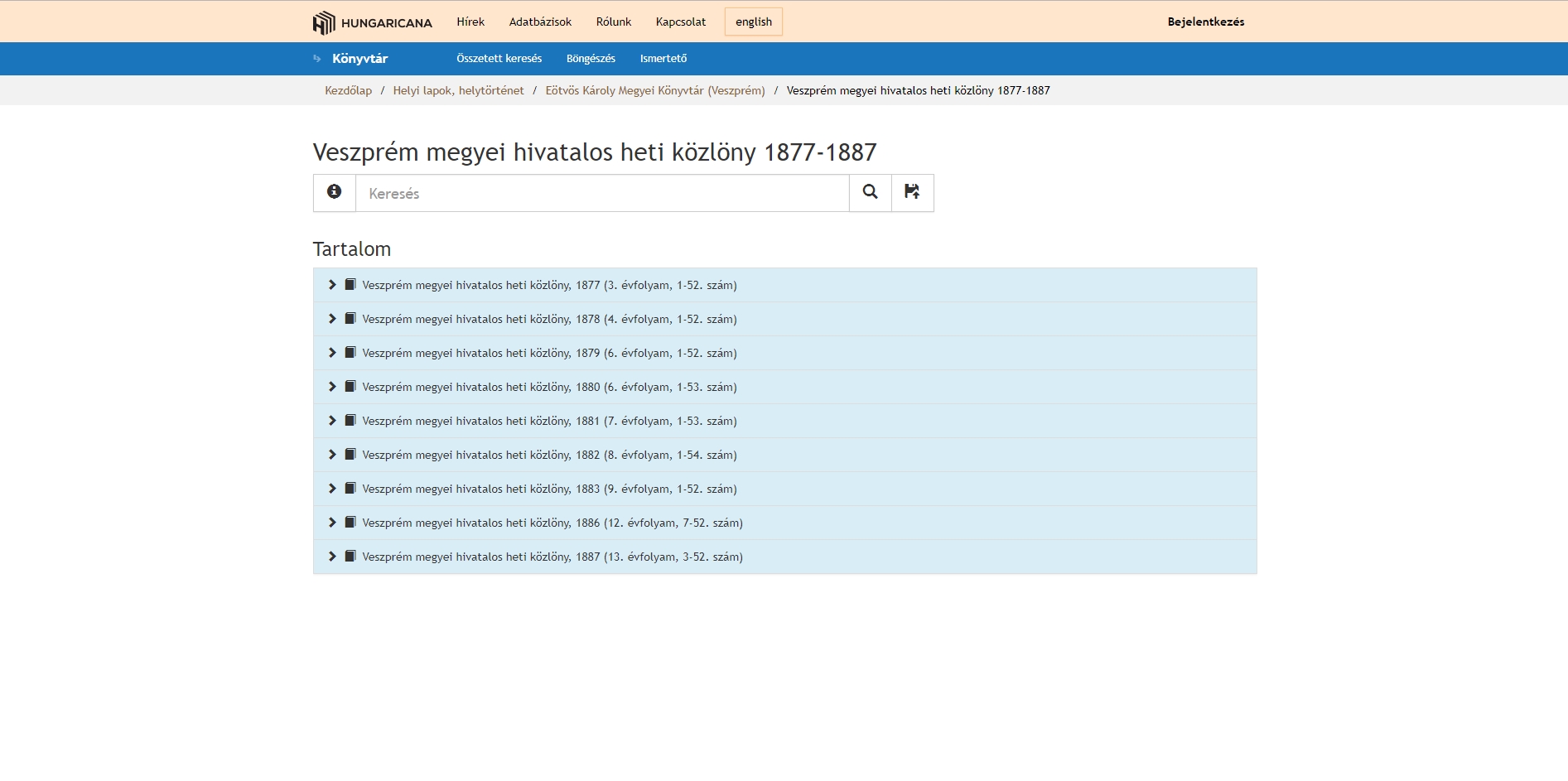Viewport: 1568px width, 781px height.
Task: Open the Kapcsolat menu item
Action: (681, 22)
